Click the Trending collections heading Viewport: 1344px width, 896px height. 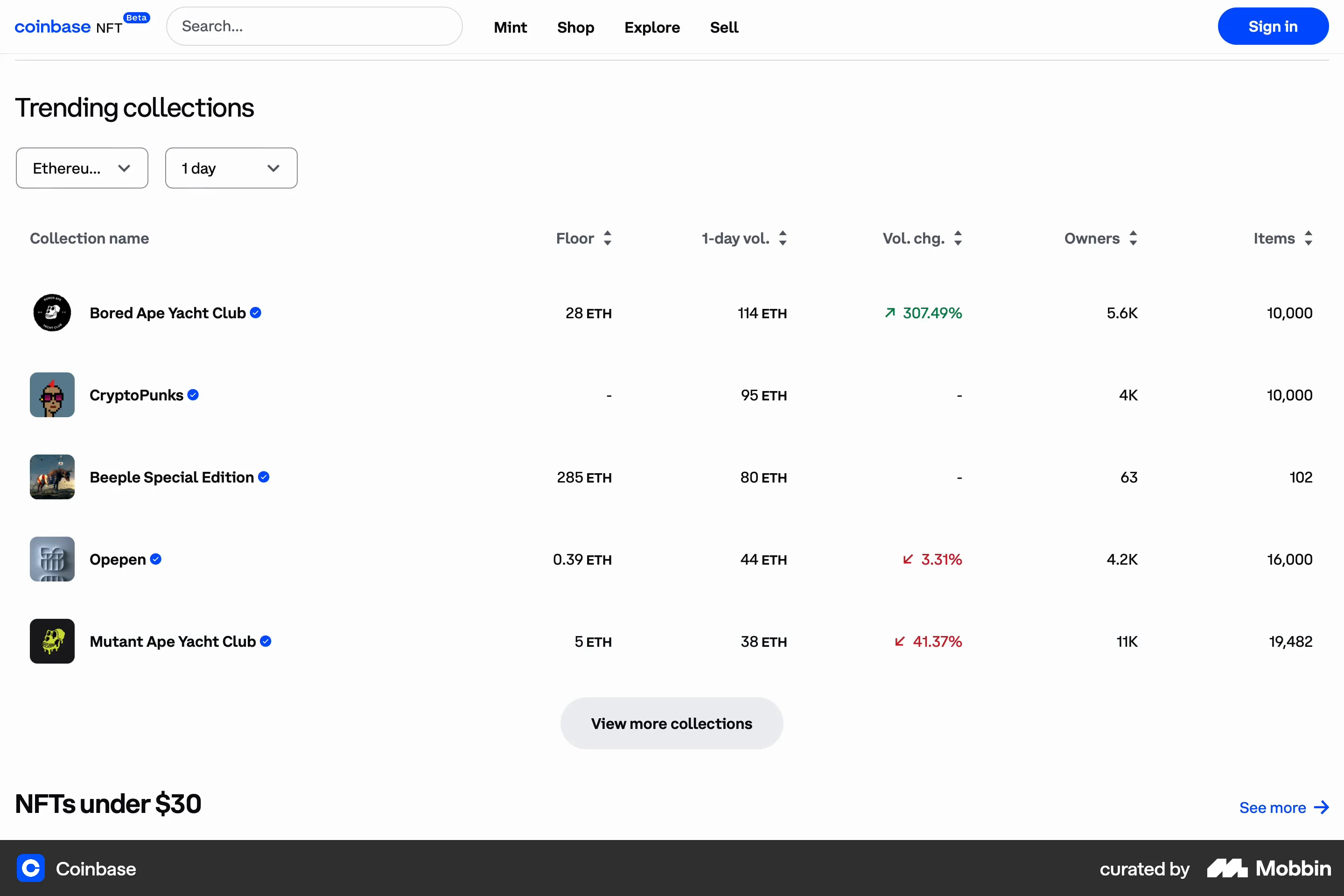pos(135,107)
